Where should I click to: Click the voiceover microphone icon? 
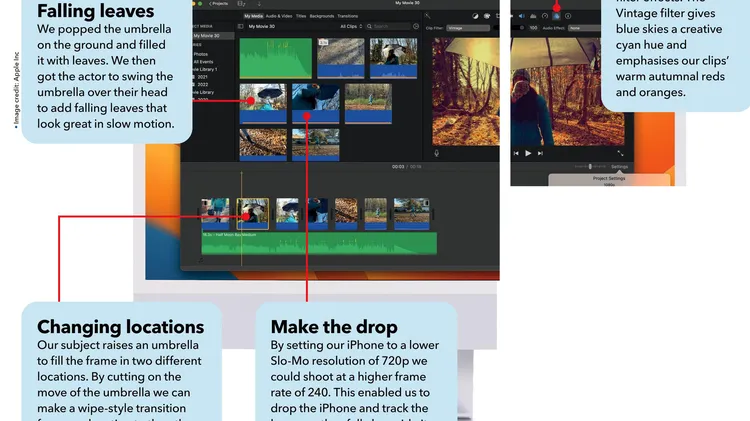[436, 153]
